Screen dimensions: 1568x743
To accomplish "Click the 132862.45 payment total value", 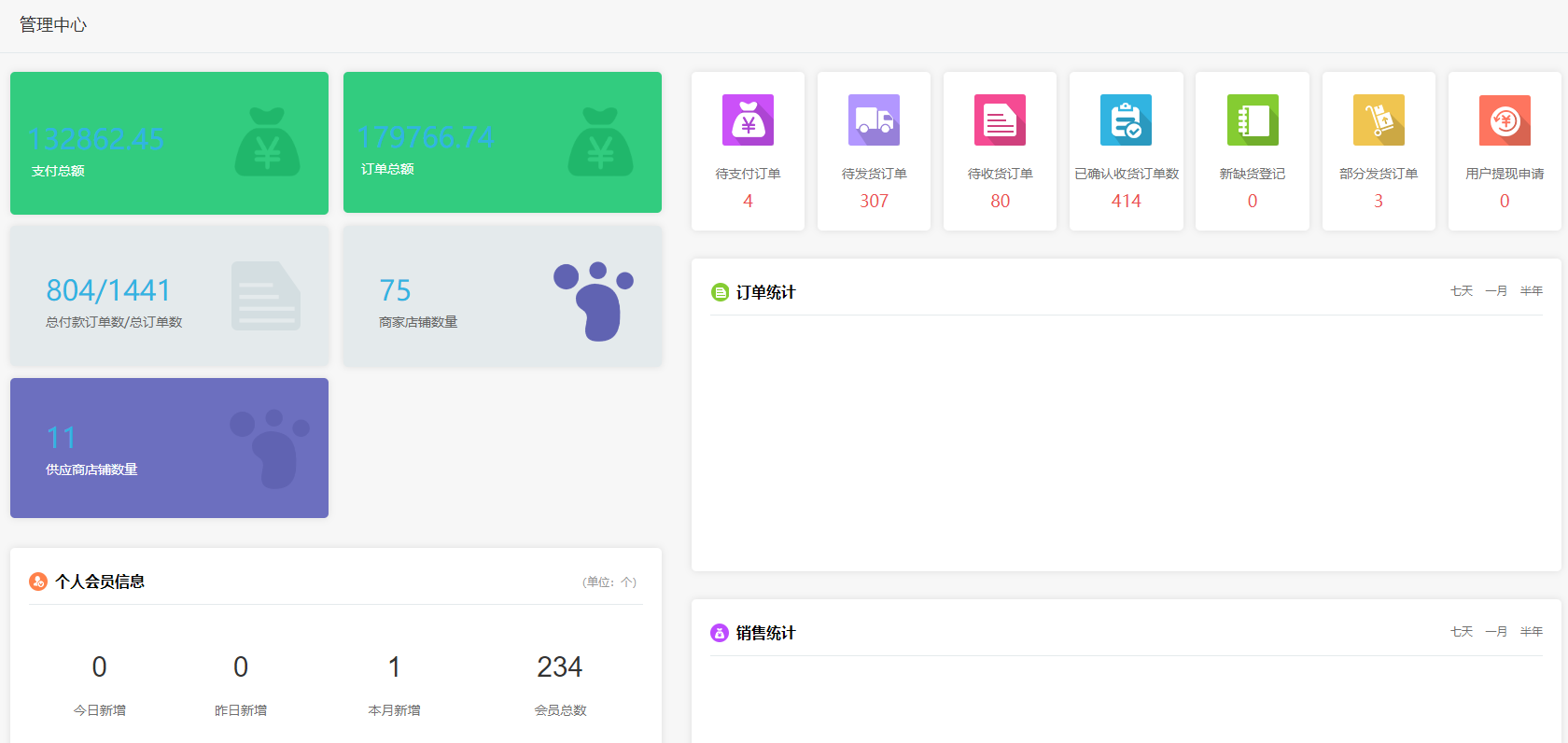I will point(96,139).
